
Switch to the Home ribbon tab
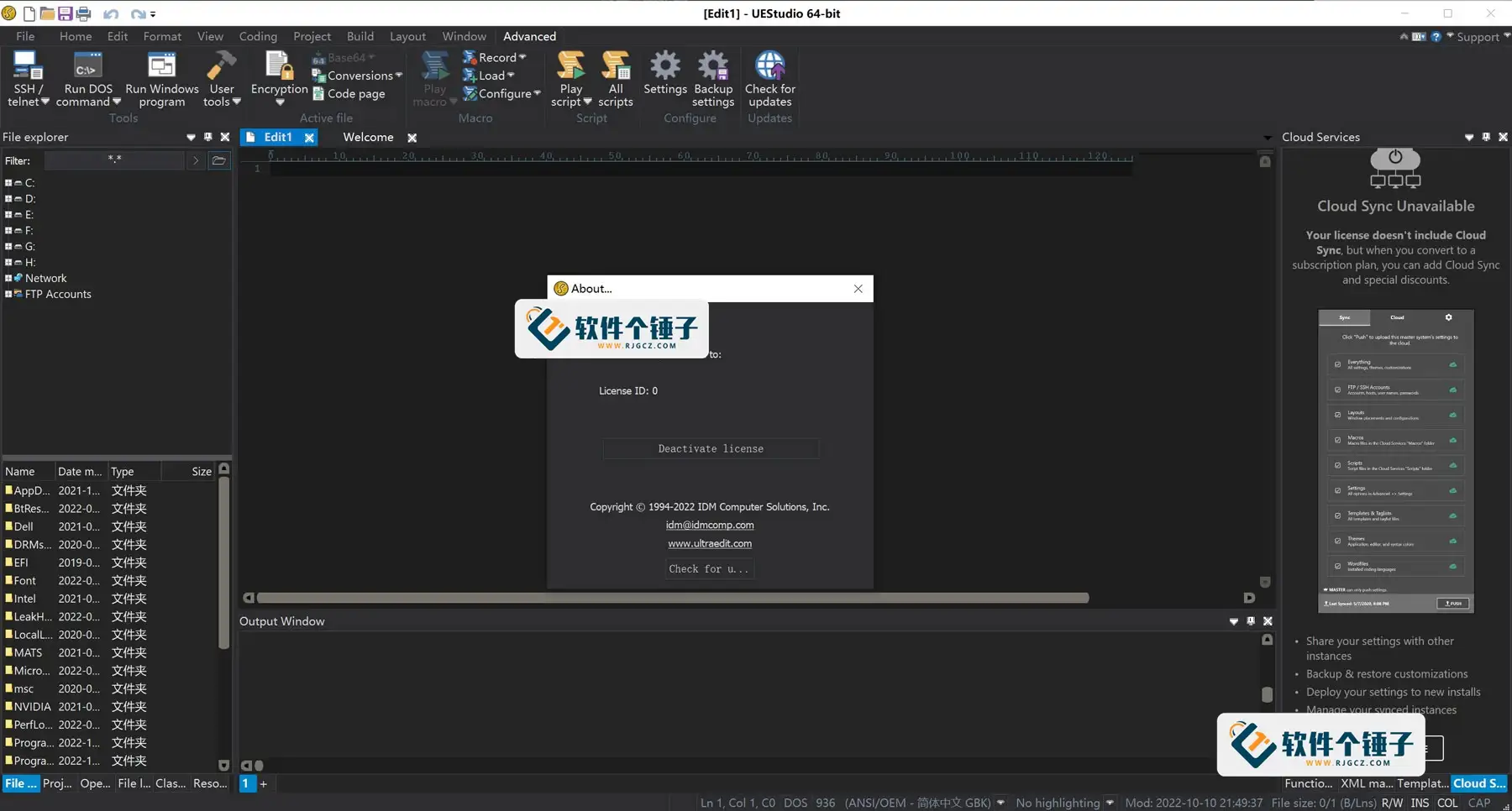point(76,36)
